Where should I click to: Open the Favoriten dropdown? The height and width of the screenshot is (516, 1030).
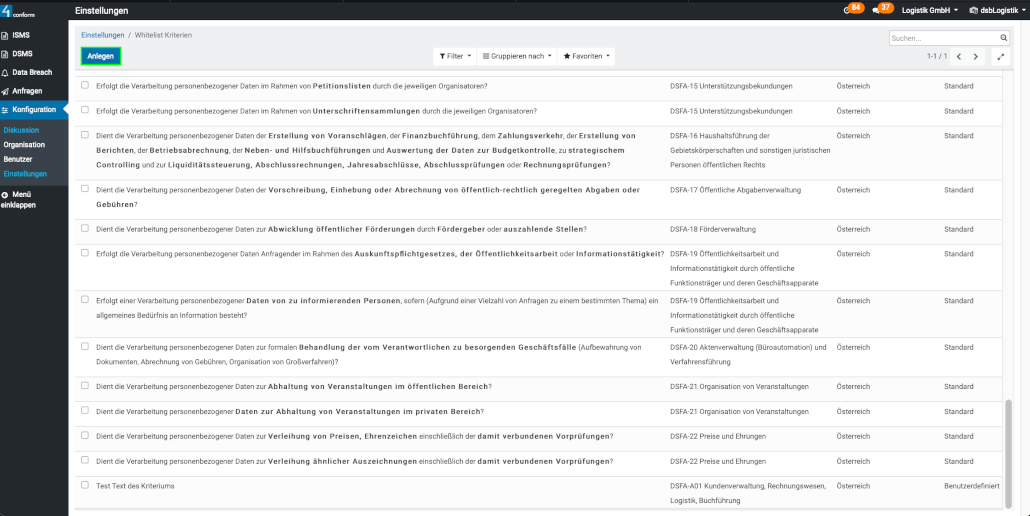click(586, 56)
